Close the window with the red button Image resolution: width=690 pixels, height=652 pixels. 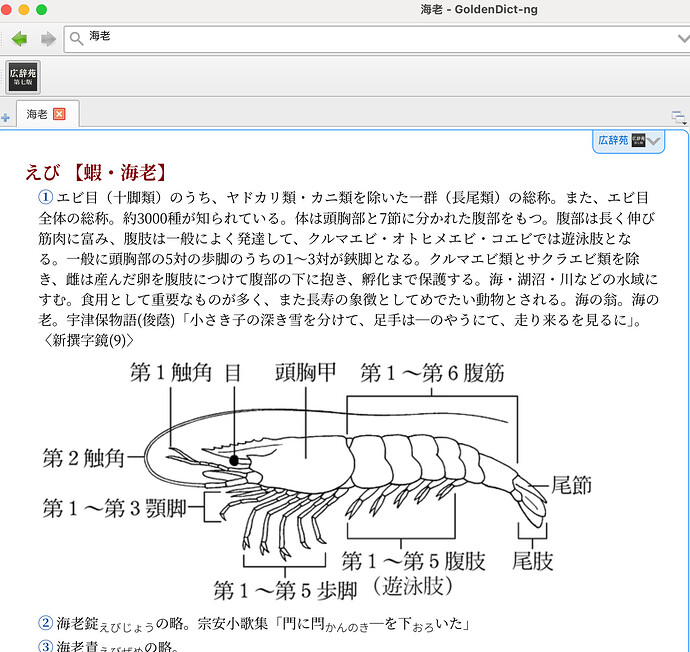[x=6, y=10]
